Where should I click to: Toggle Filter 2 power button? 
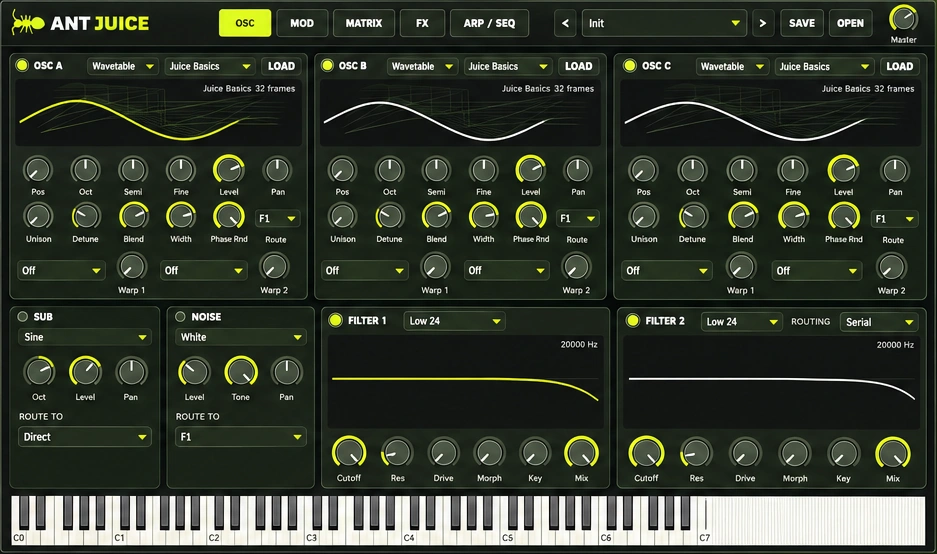click(632, 321)
